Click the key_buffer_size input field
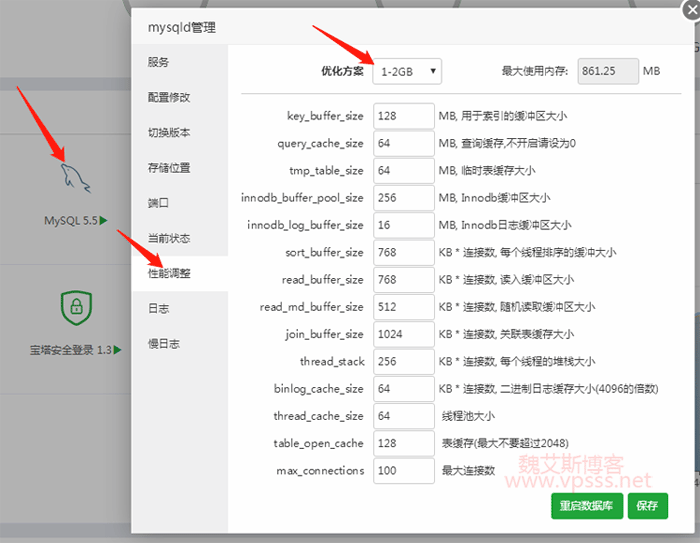 click(x=403, y=116)
